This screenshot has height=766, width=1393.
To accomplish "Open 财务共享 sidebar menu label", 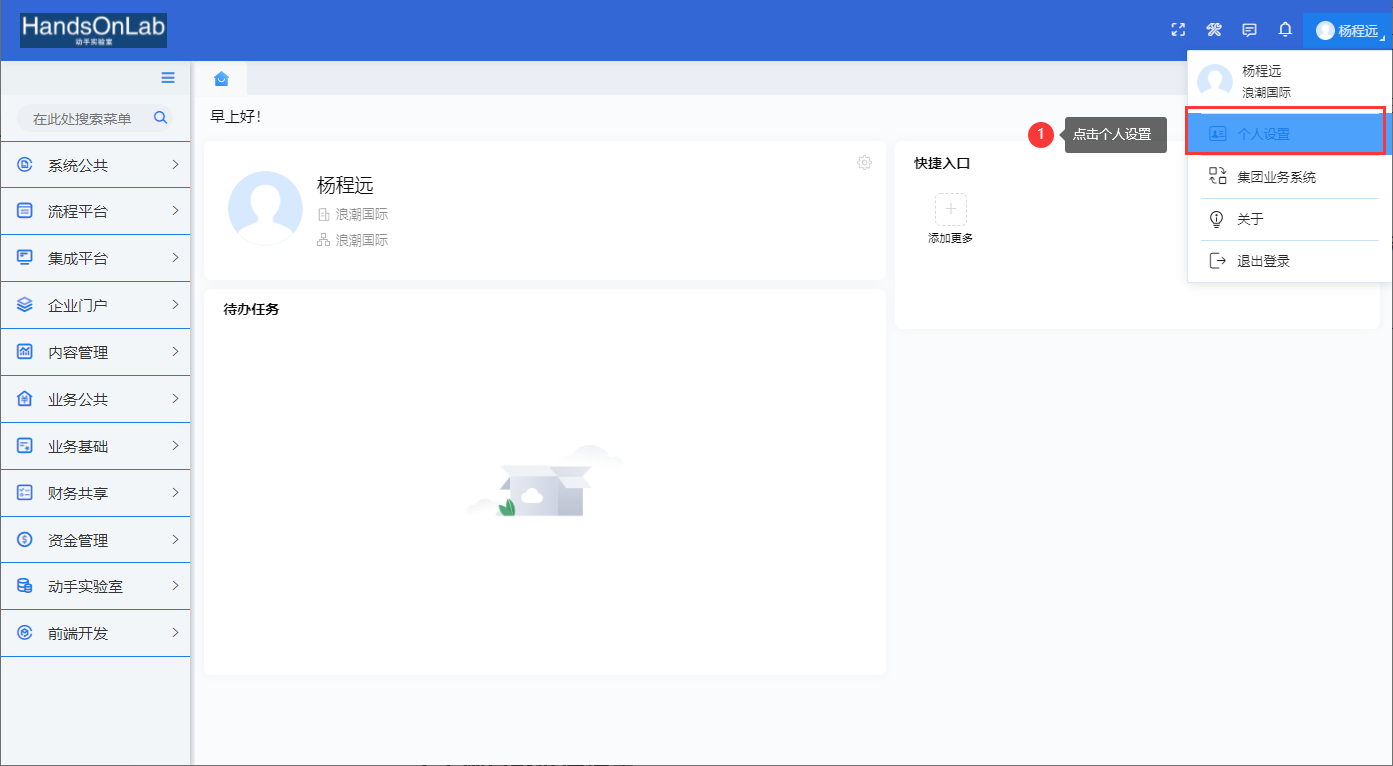I will tap(78, 493).
